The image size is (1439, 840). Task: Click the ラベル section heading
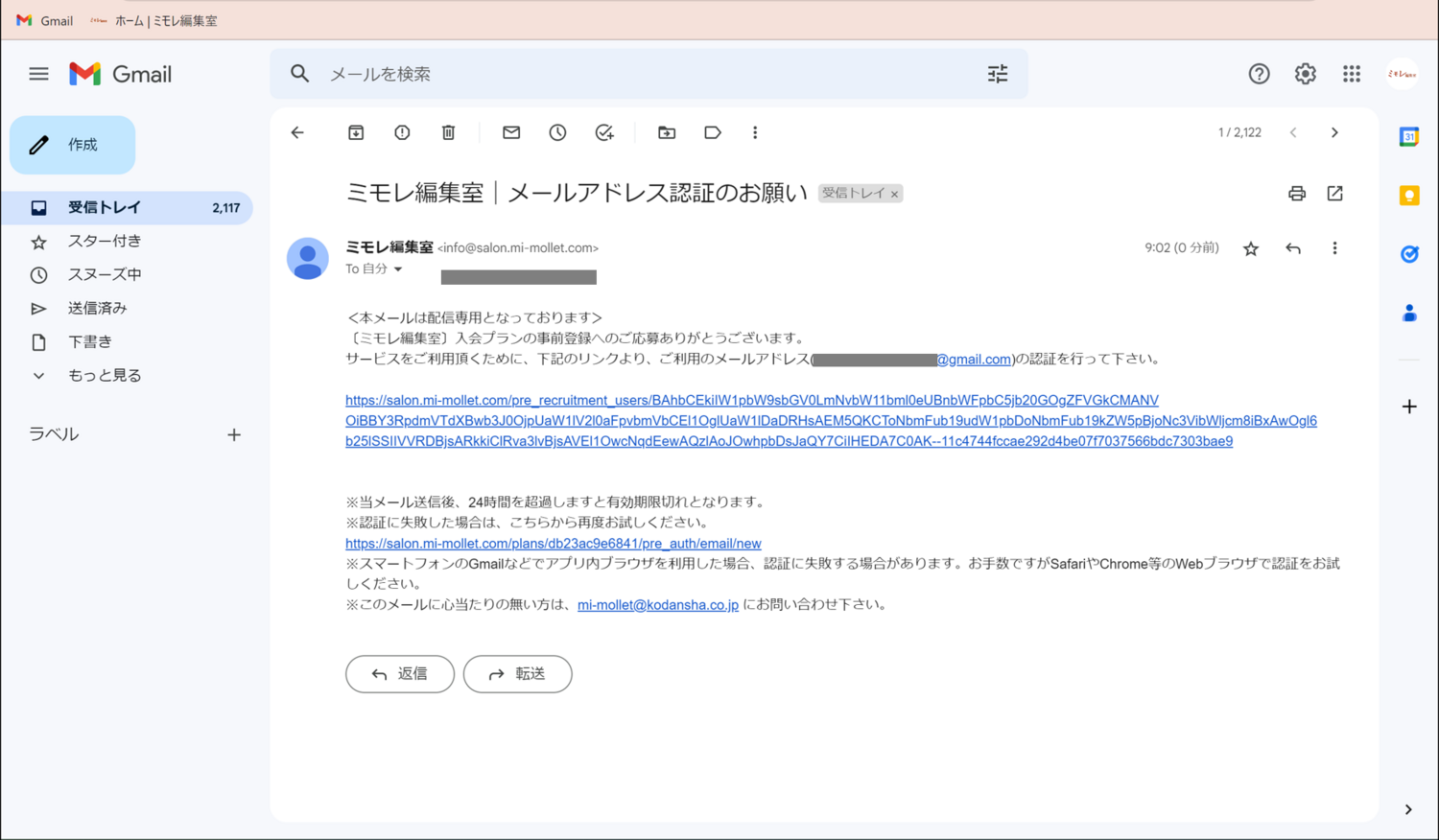(x=54, y=434)
